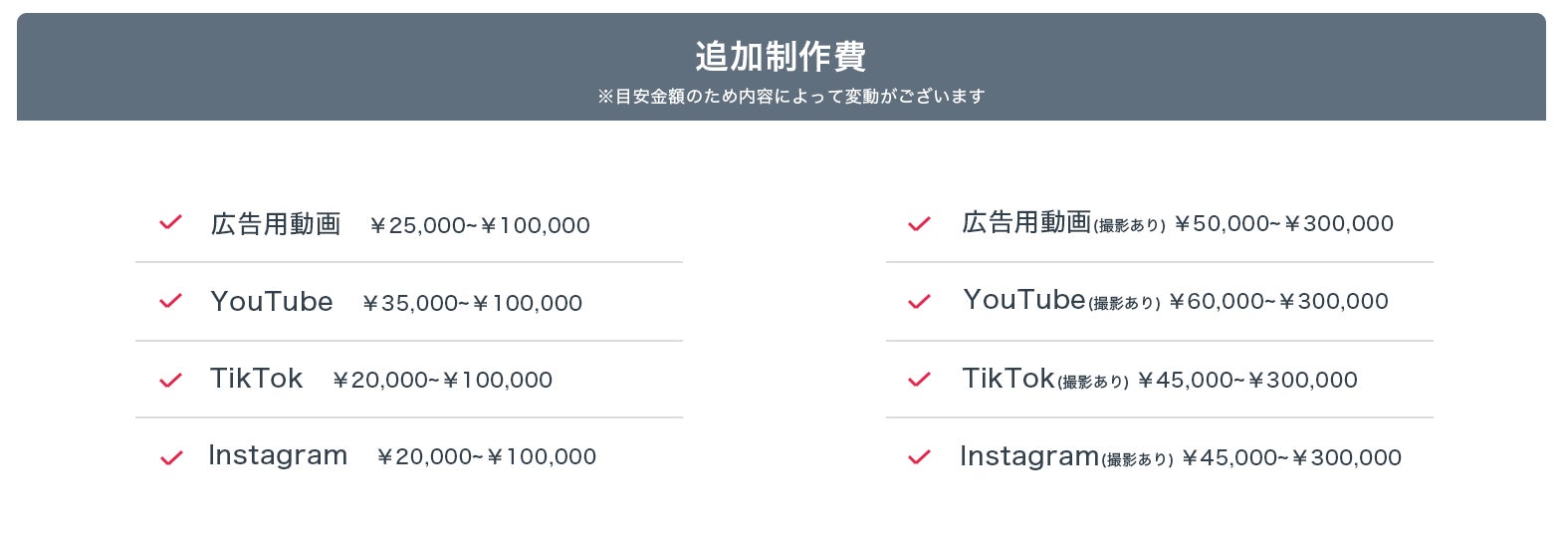1568x554 pixels.
Task: Click the 追加制作費 header title
Action: 781,56
